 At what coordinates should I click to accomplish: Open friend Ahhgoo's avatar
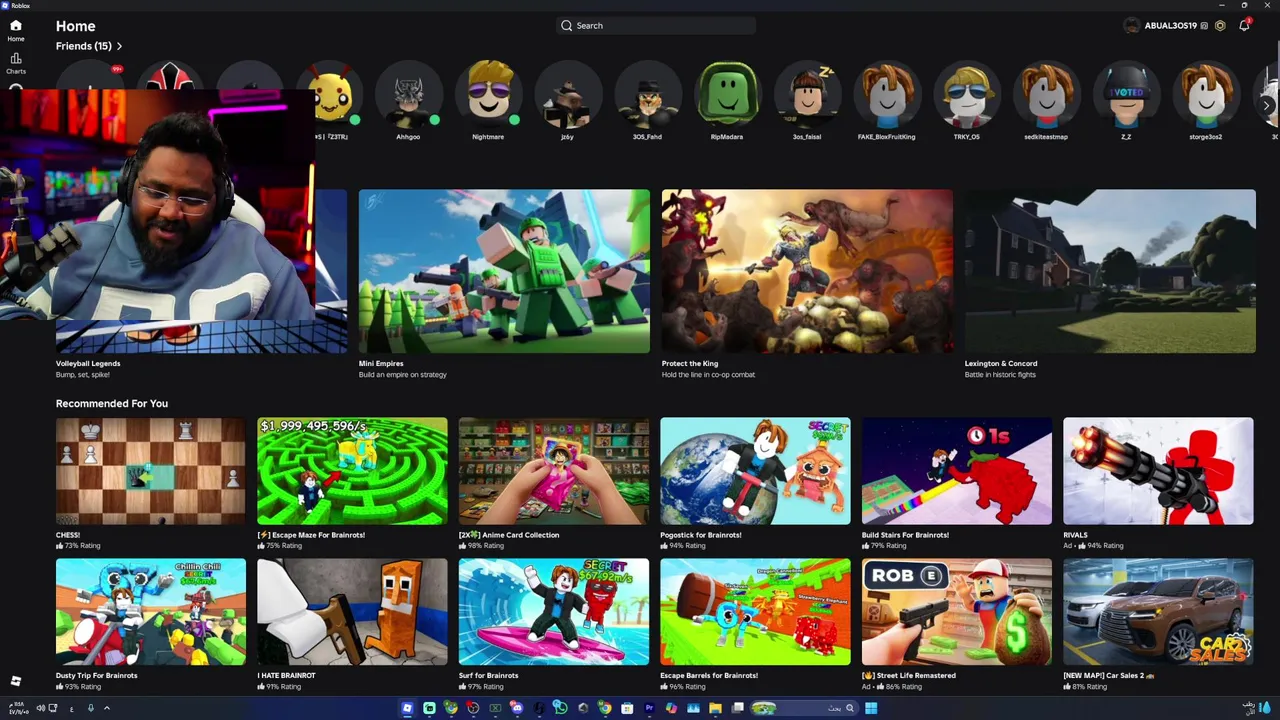[x=408, y=96]
